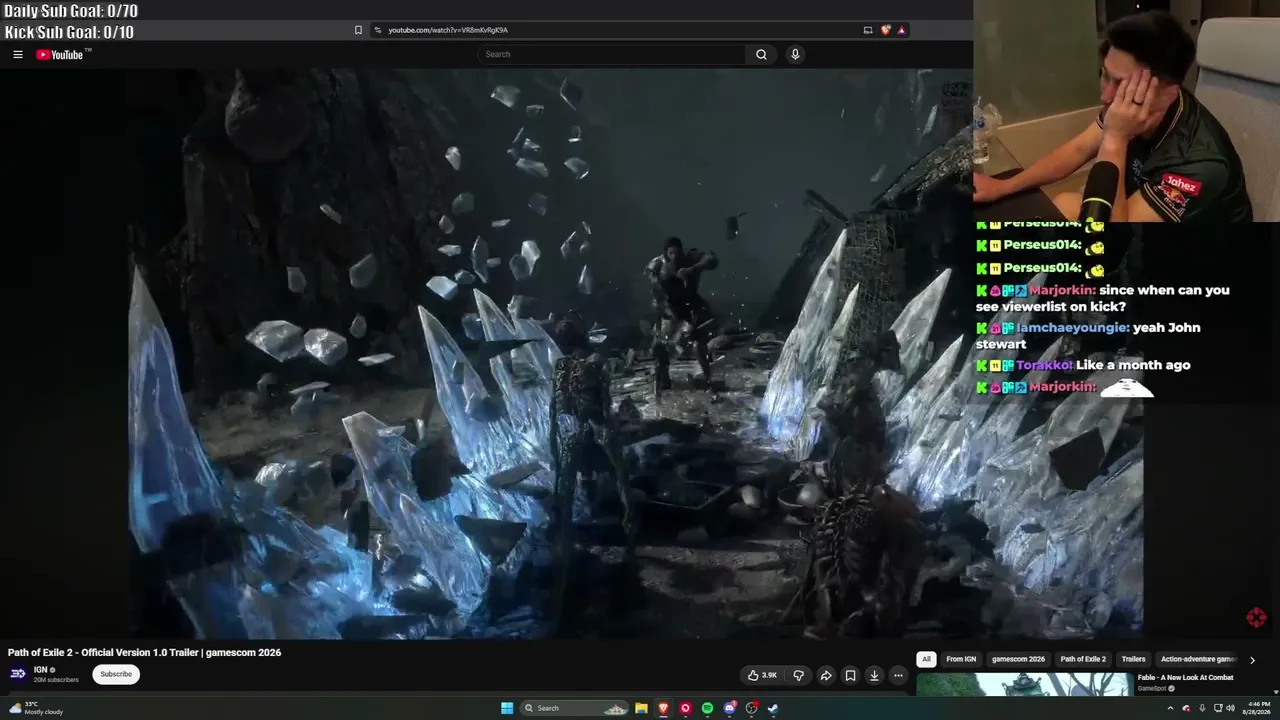Click the video title Path of Exile 2 trailer
The height and width of the screenshot is (720, 1280).
click(144, 652)
